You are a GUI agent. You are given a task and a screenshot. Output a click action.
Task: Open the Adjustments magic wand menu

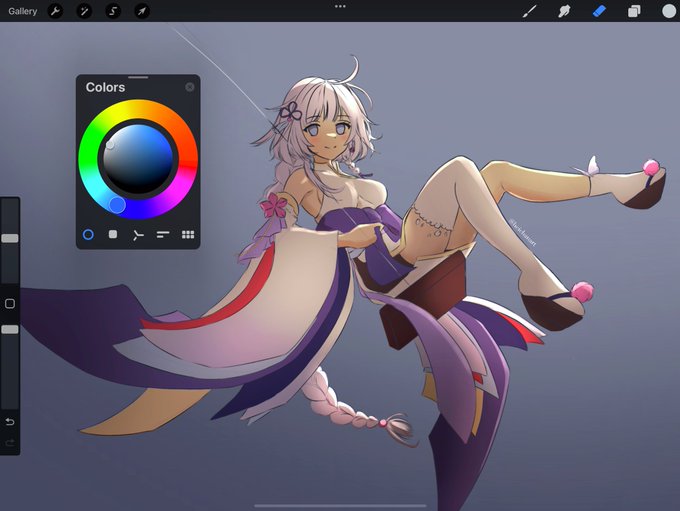tap(84, 11)
